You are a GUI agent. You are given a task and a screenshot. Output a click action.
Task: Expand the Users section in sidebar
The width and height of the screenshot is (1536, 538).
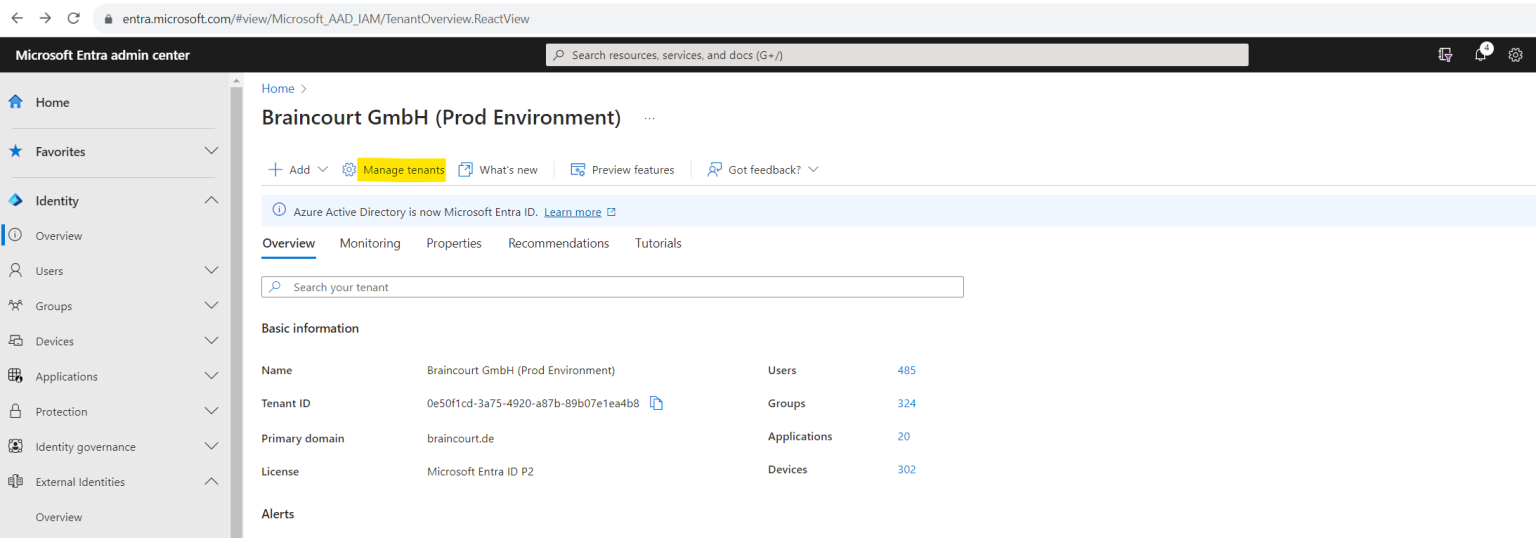211,271
